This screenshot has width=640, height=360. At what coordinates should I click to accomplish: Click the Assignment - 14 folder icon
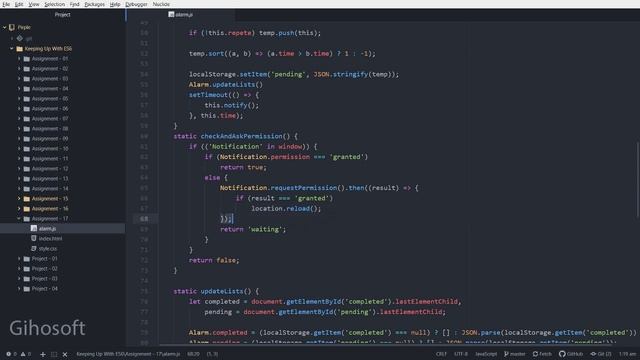click(x=27, y=189)
